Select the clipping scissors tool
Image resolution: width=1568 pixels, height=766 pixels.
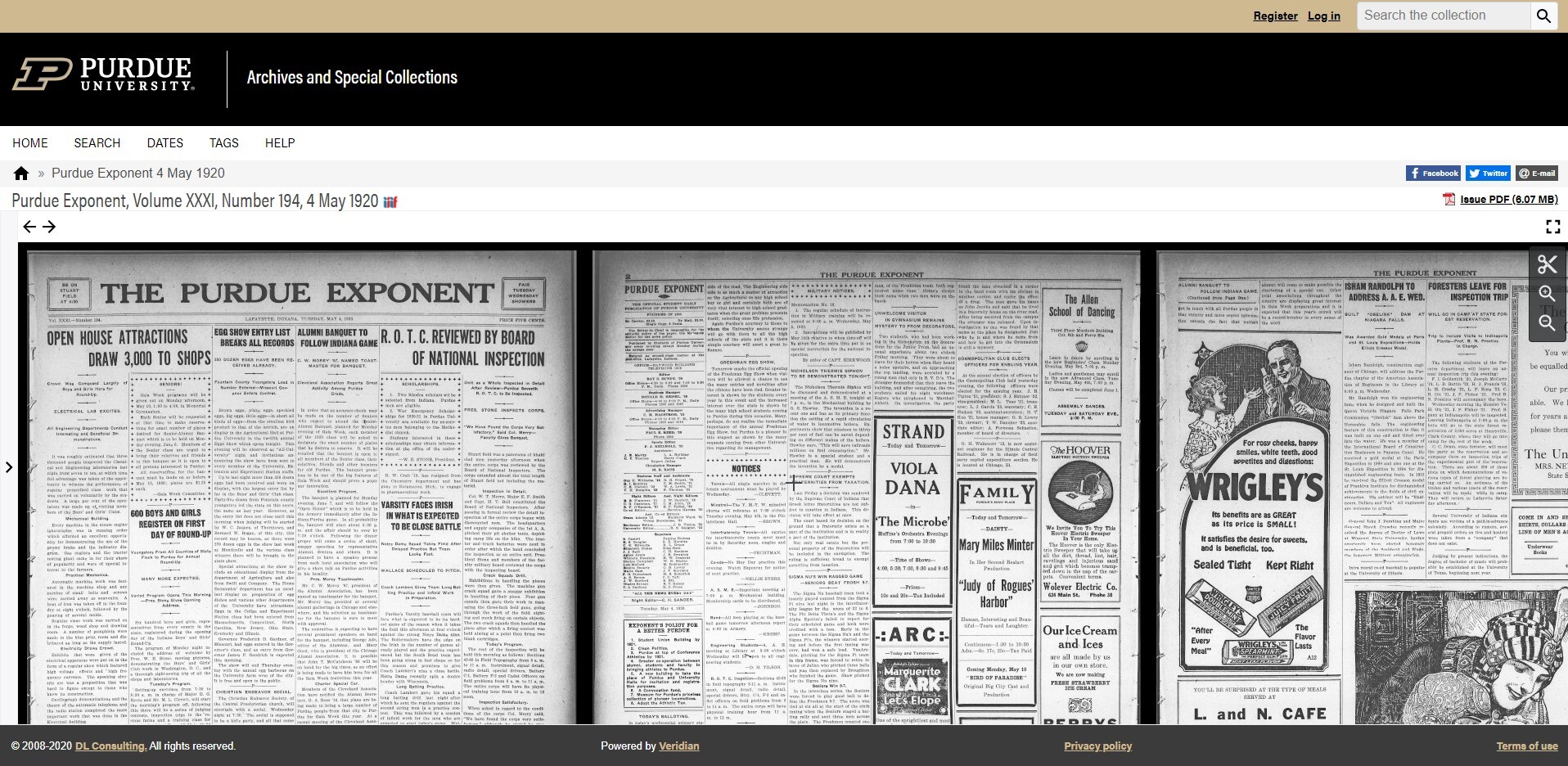click(x=1548, y=264)
